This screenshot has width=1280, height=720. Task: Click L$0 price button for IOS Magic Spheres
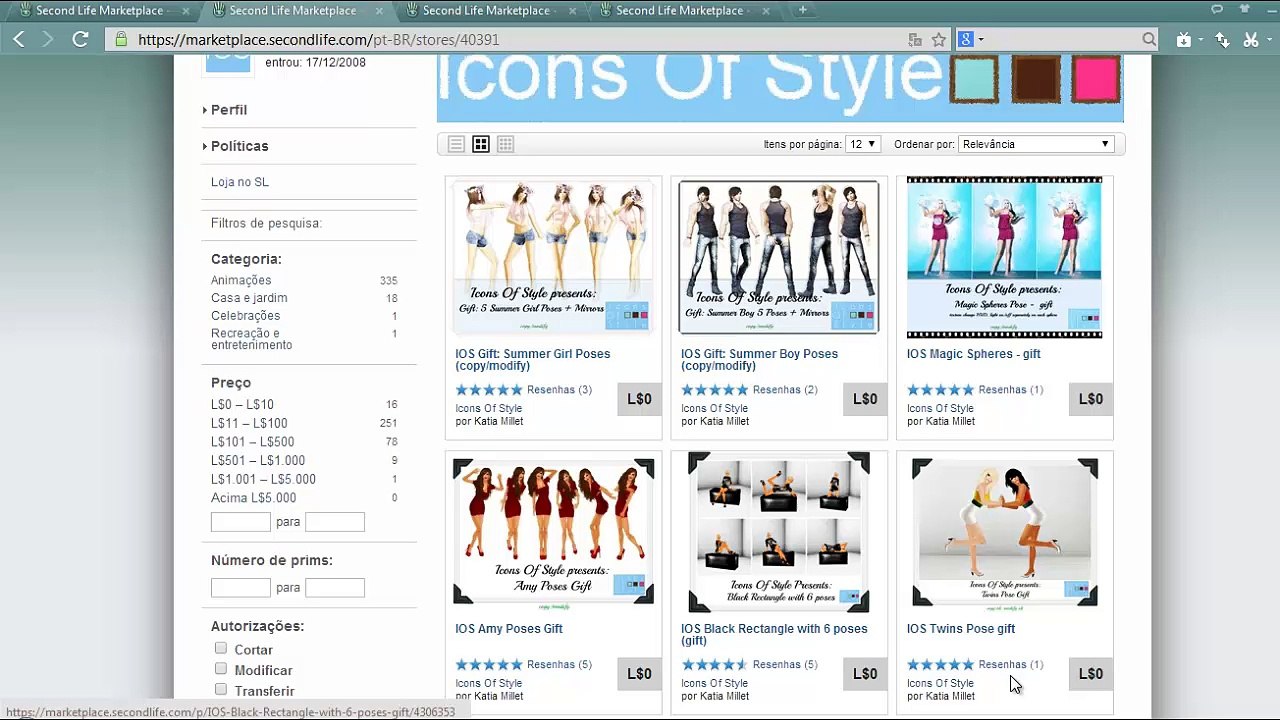click(x=1091, y=399)
